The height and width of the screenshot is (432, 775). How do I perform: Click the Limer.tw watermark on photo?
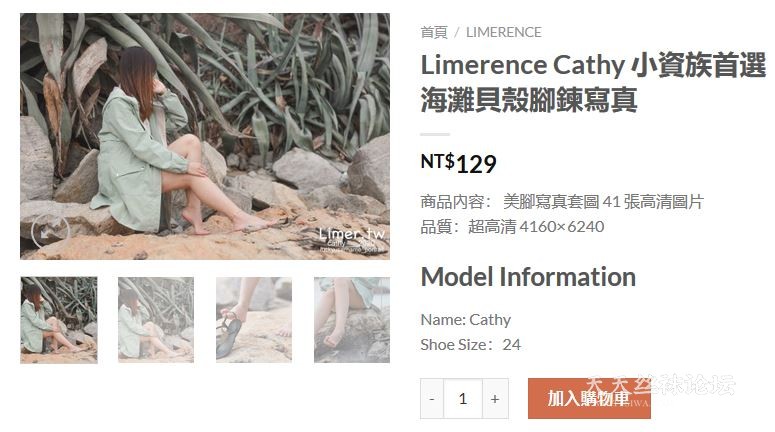(352, 234)
